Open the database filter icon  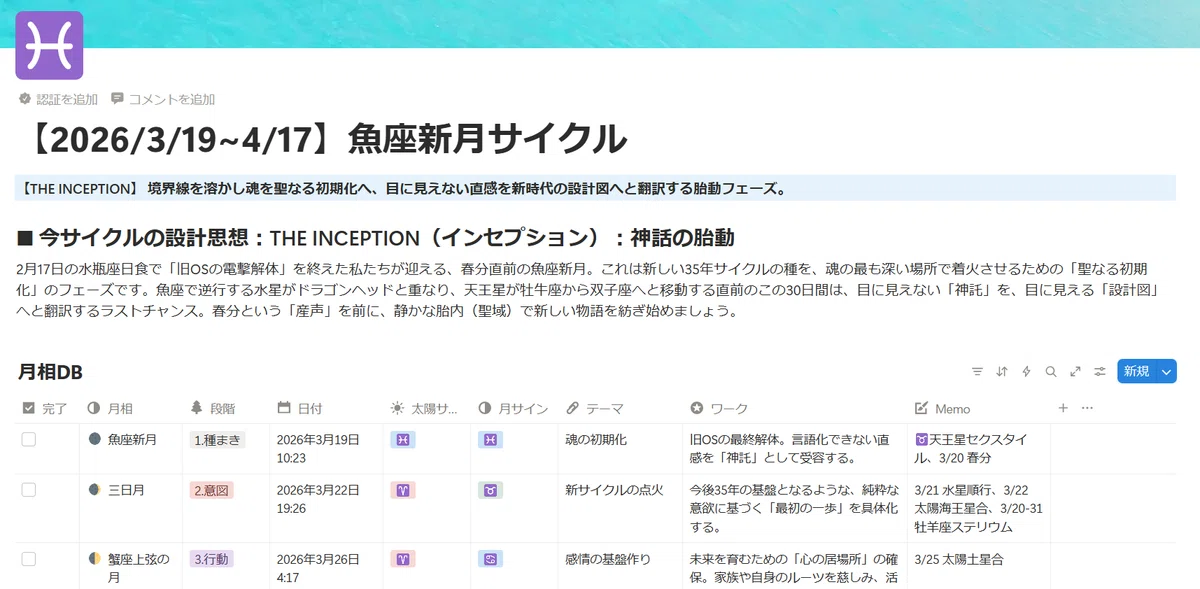coord(977,371)
